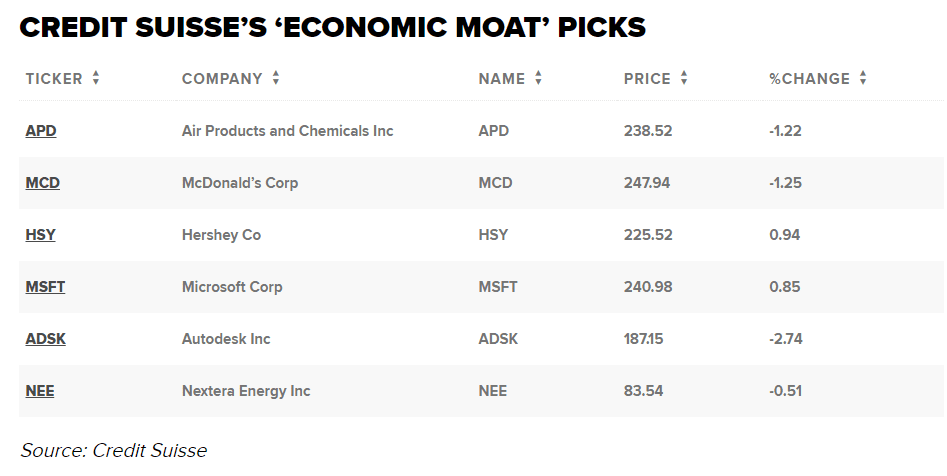This screenshot has height=476, width=947.
Task: Click the %Change column sort arrows
Action: [863, 79]
